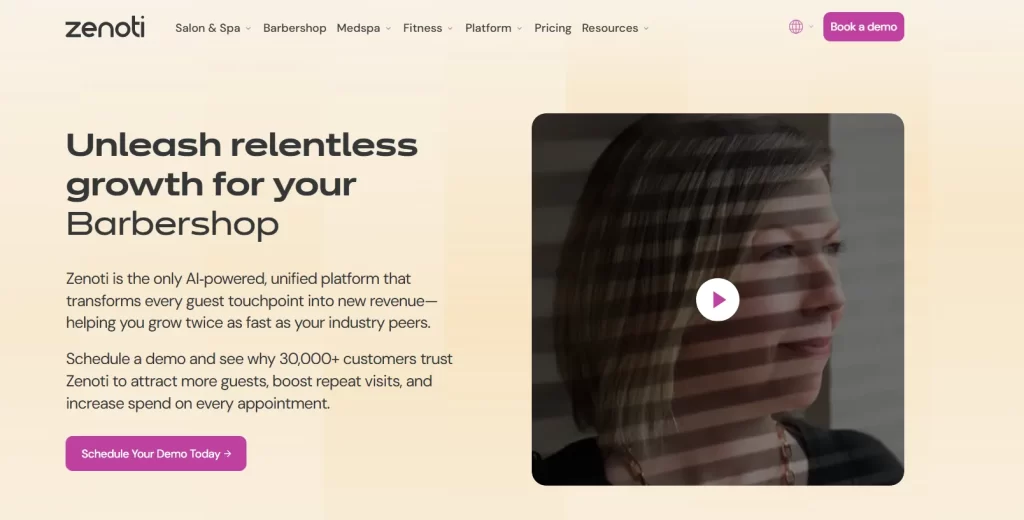Expand the Fitness dropdown arrow
1024x520 pixels.
[450, 29]
